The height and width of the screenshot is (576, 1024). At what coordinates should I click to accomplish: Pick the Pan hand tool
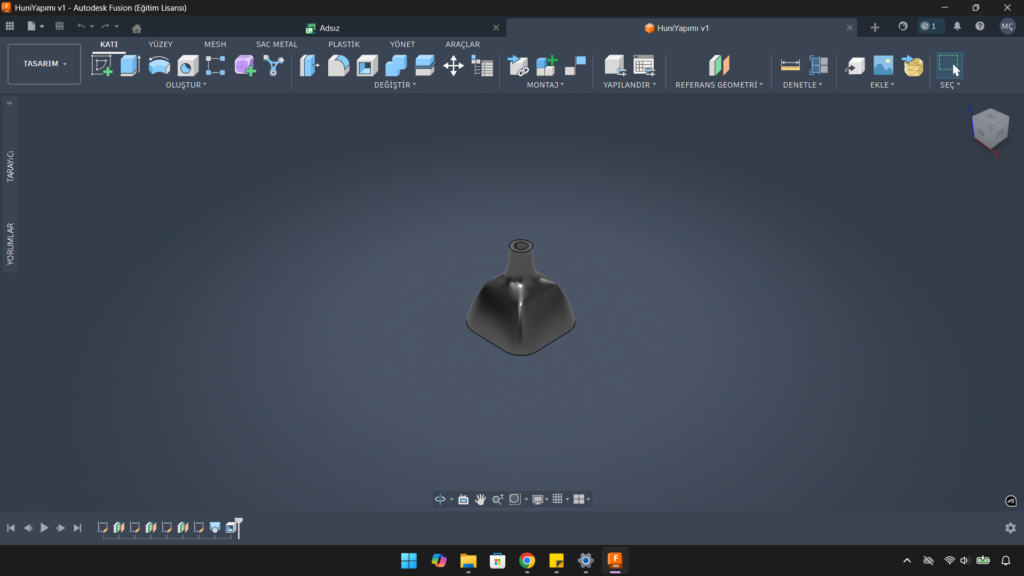pyautogui.click(x=480, y=499)
